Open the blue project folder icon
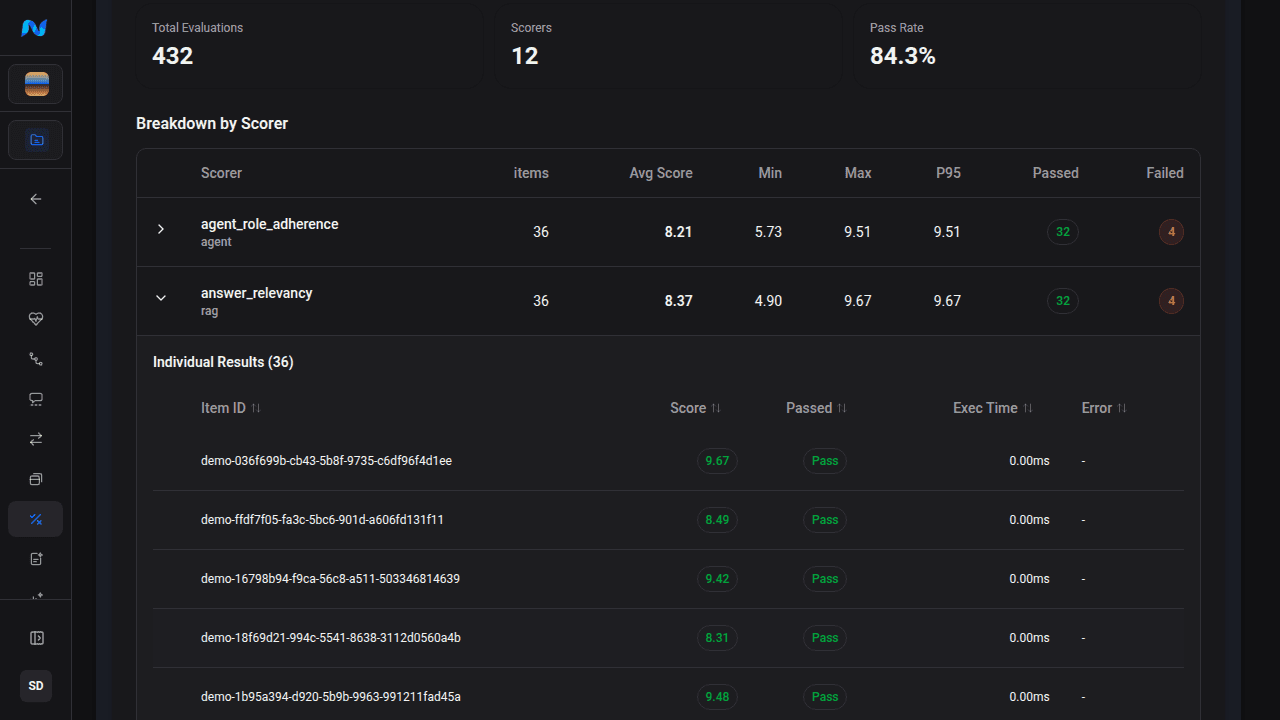The height and width of the screenshot is (720, 1280). click(36, 140)
